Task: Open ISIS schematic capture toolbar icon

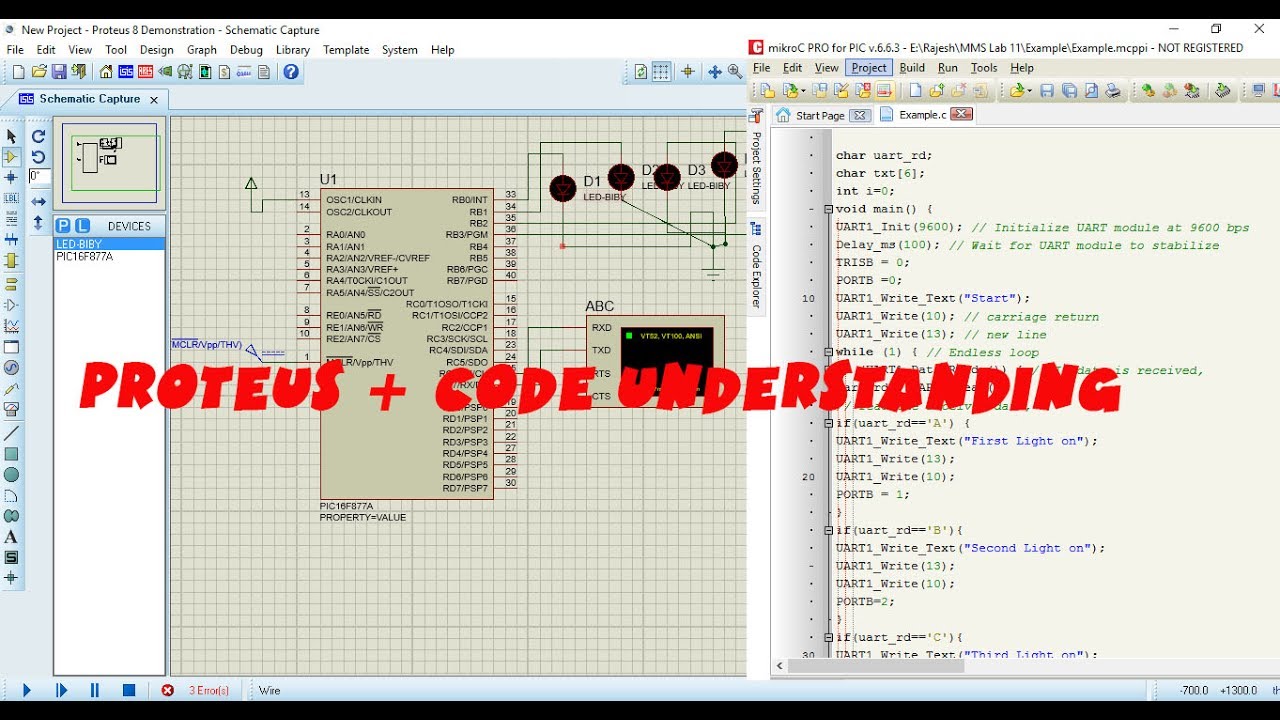Action: tap(126, 72)
